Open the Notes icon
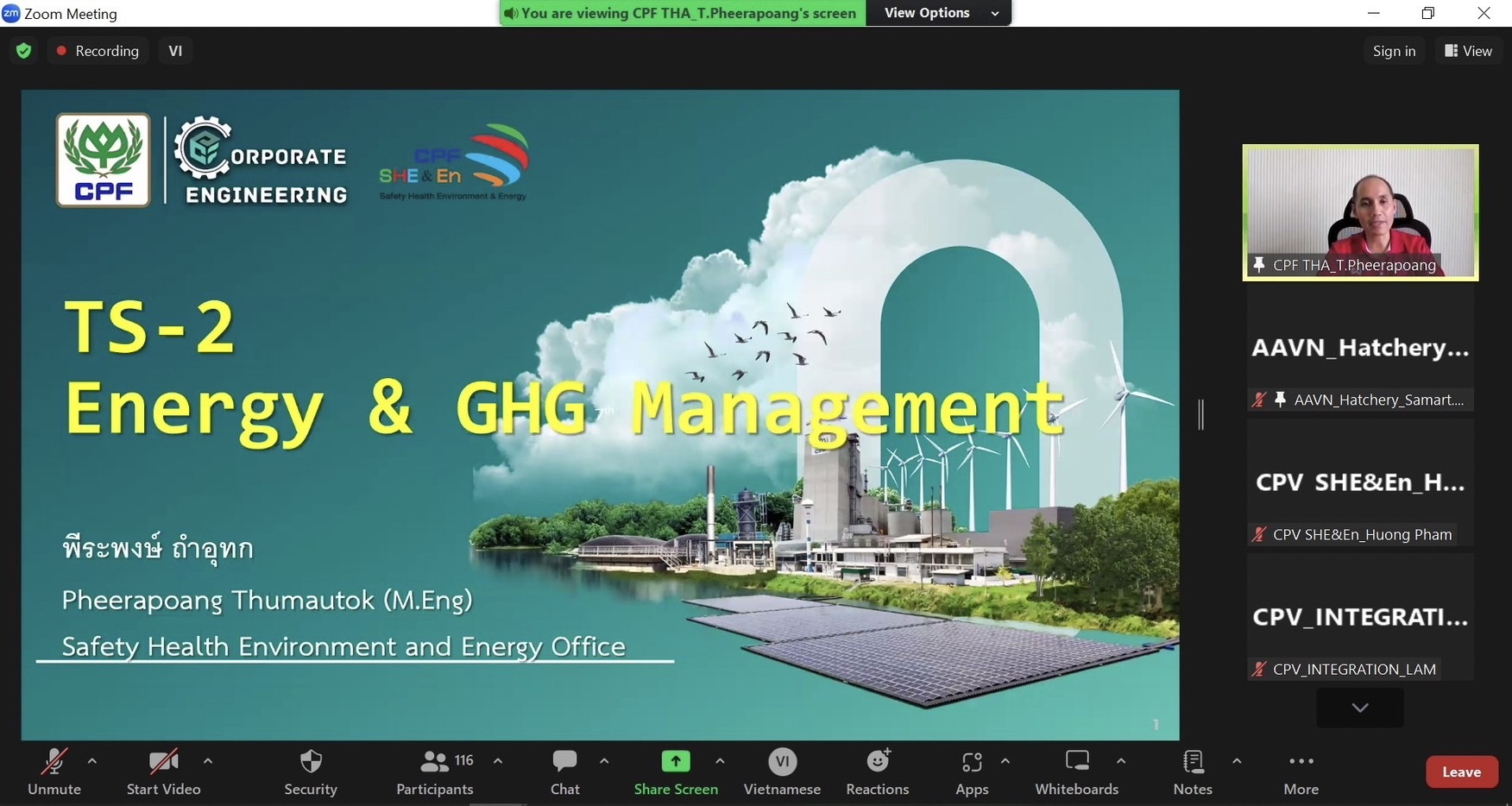1512x806 pixels. [x=1193, y=763]
